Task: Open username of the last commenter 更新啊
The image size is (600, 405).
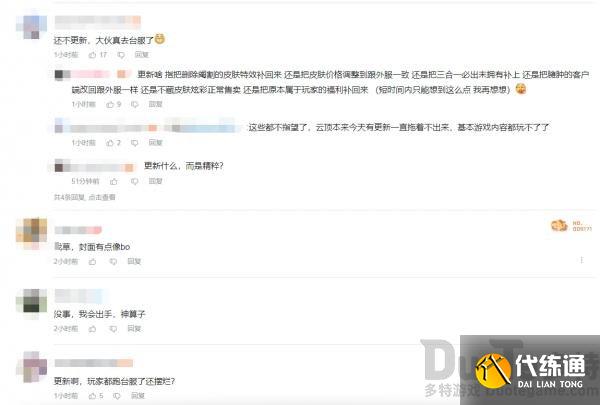Action: click(94, 363)
